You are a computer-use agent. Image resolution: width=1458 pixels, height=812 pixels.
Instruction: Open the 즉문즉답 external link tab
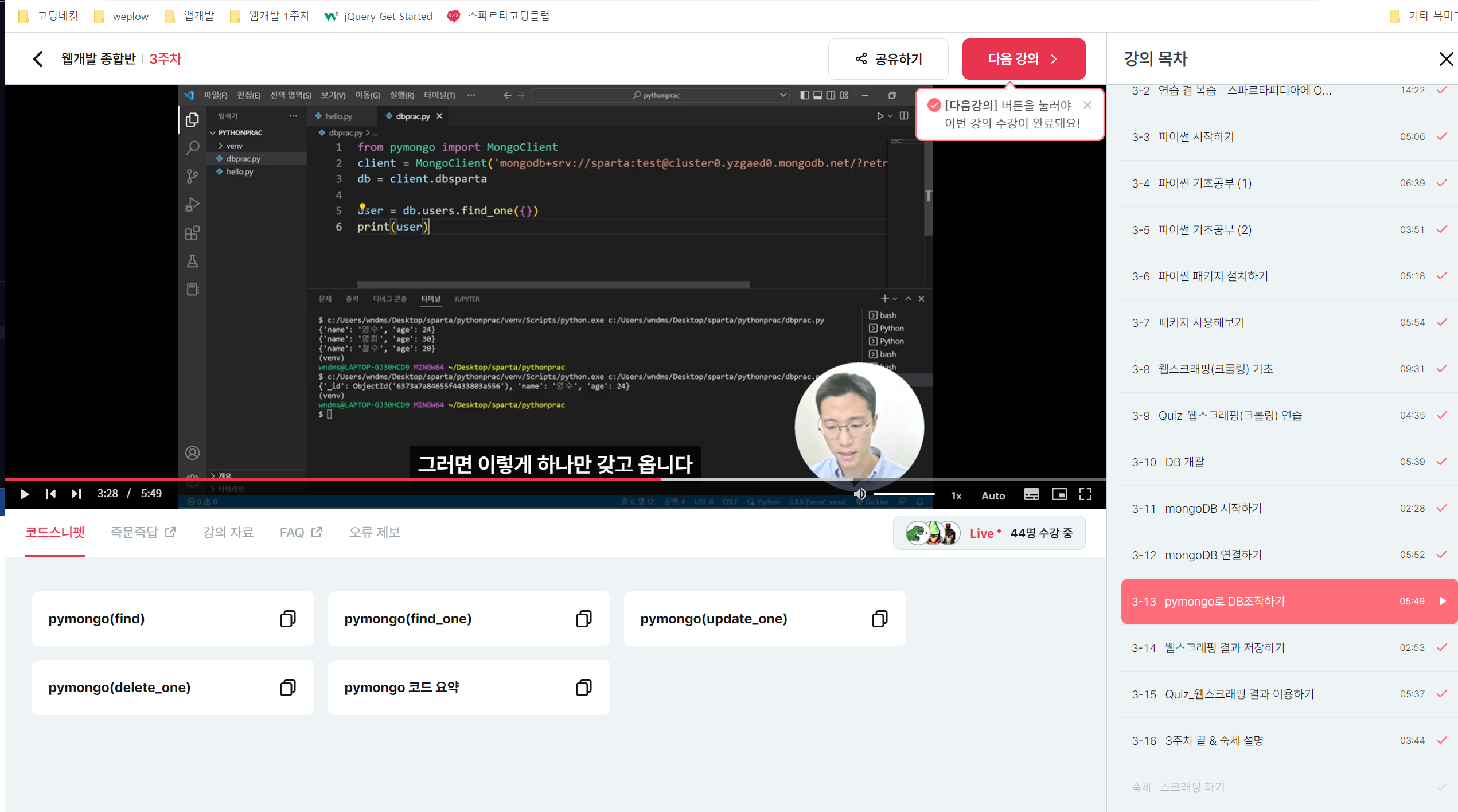(x=143, y=533)
